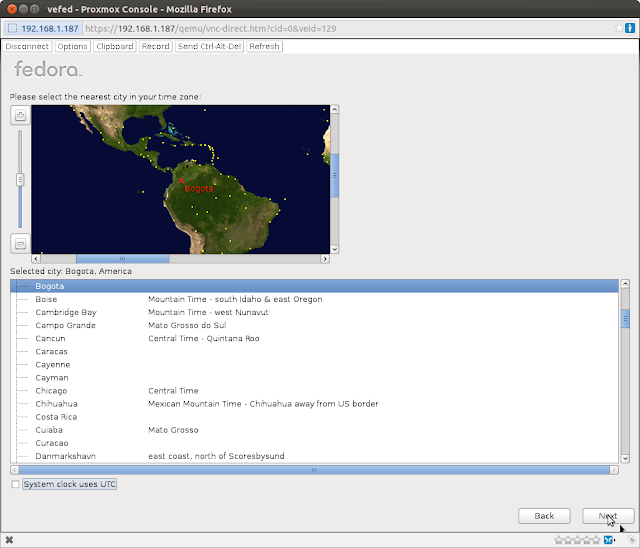Click the red Bogota marker on the map

[x=181, y=180]
